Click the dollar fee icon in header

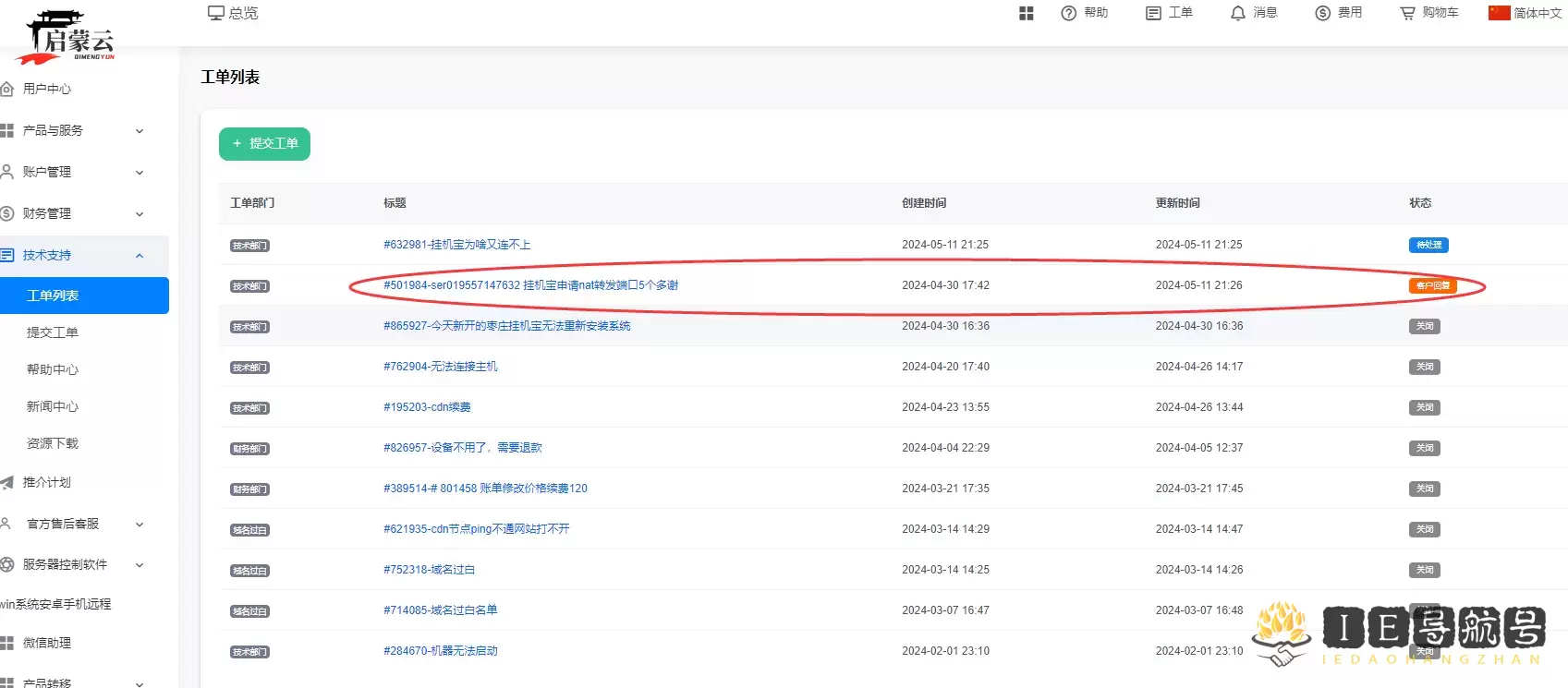[x=1323, y=13]
